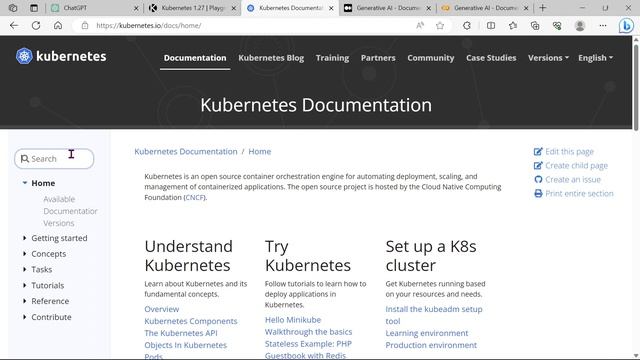The width and height of the screenshot is (640, 360).
Task: Open the Collections icon in toolbar
Action: pos(535,25)
